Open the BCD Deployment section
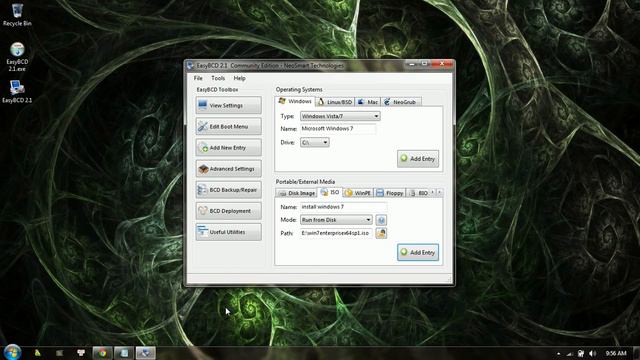The height and width of the screenshot is (360, 640). [229, 211]
